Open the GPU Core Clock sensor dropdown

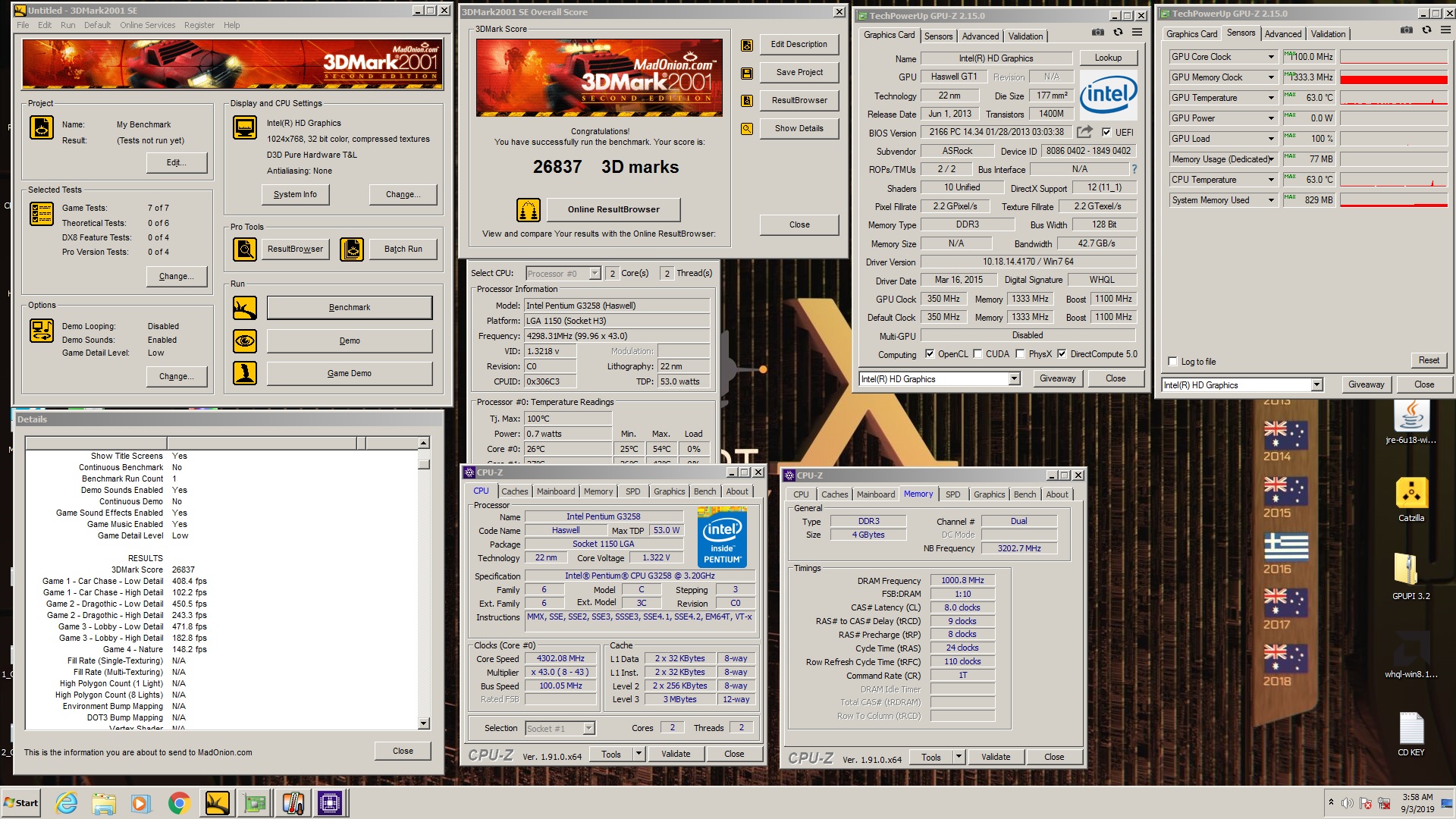coord(1271,57)
